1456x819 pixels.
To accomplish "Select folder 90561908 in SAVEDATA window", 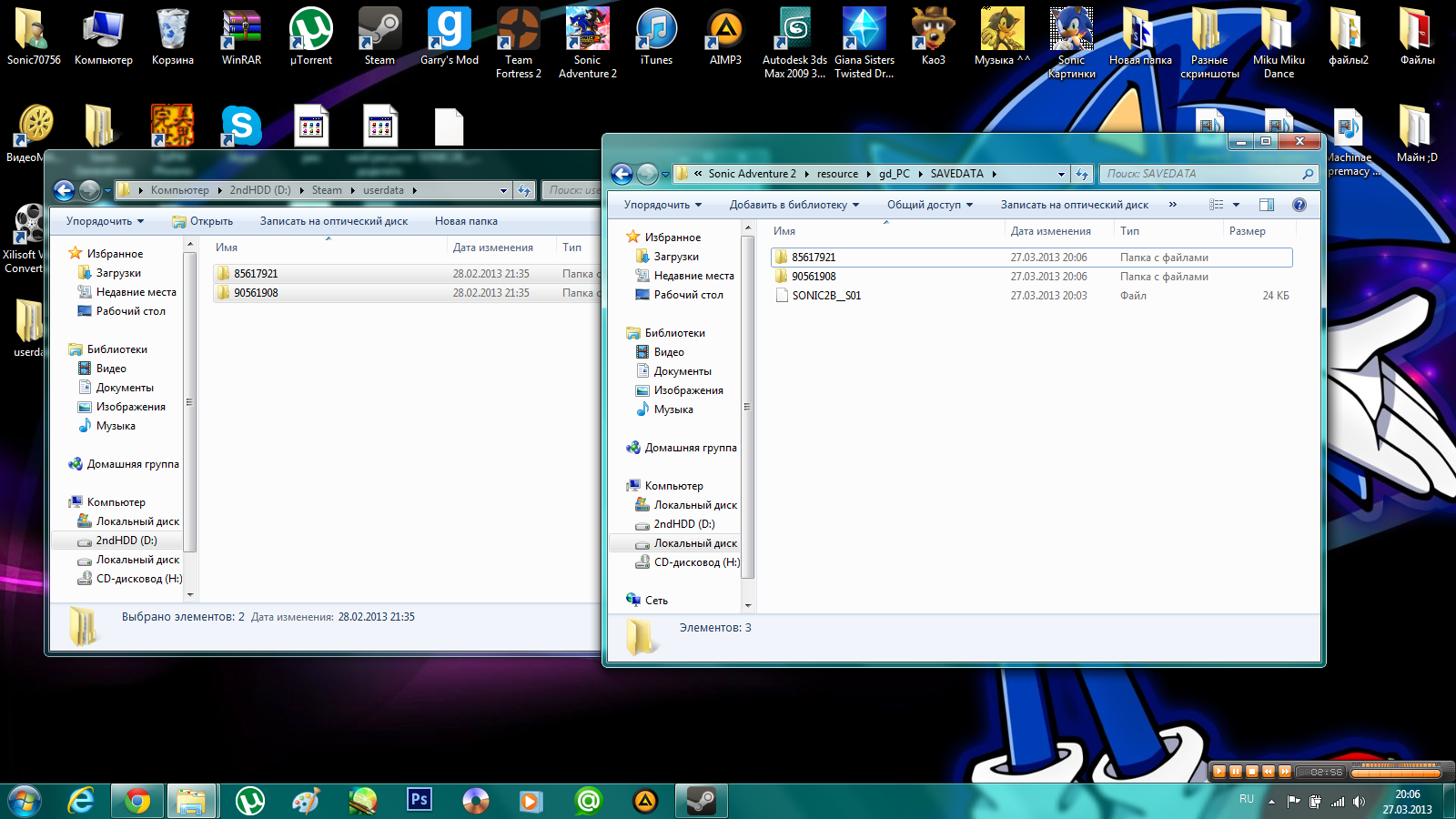I will click(1031, 277).
